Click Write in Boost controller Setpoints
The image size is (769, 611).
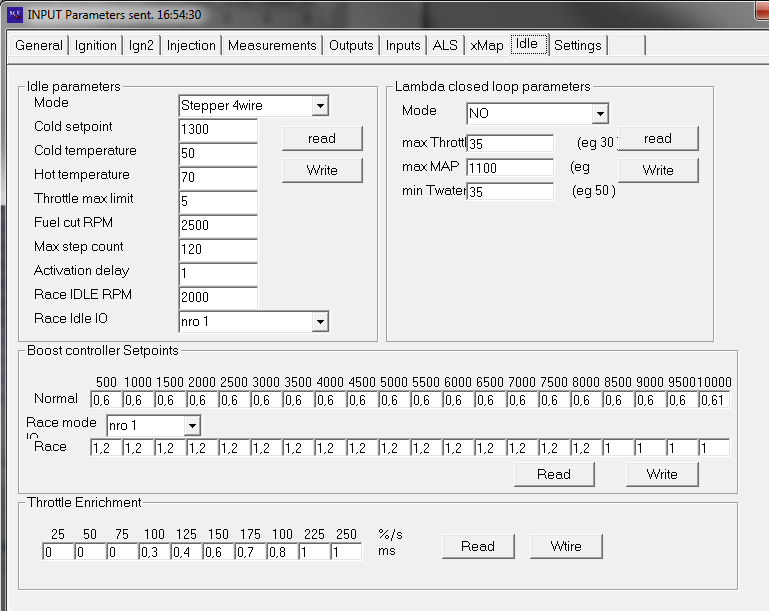coord(662,474)
